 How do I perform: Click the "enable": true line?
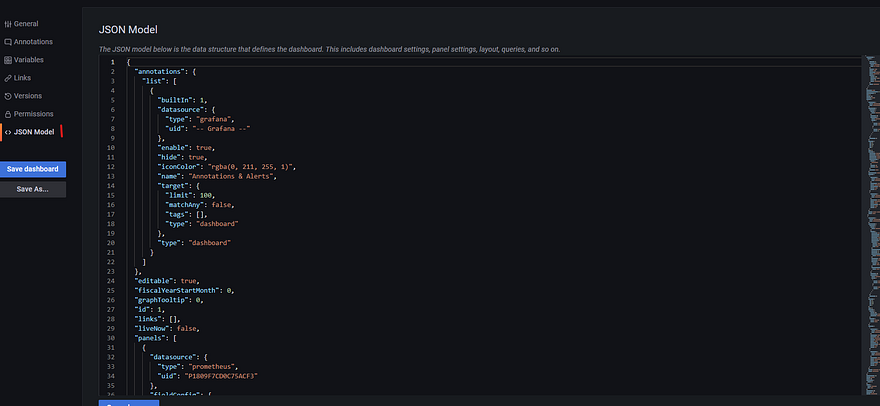tap(187, 148)
